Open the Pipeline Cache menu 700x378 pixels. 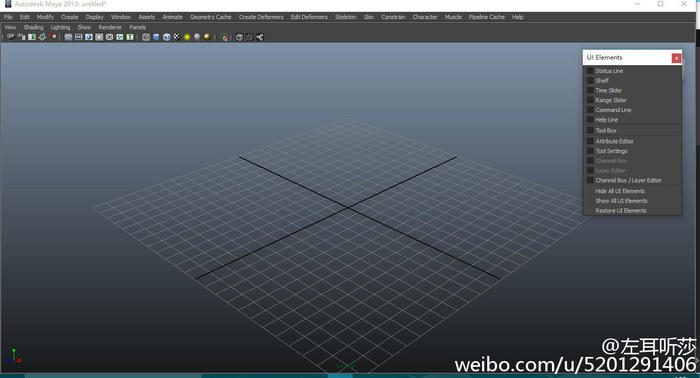click(487, 17)
